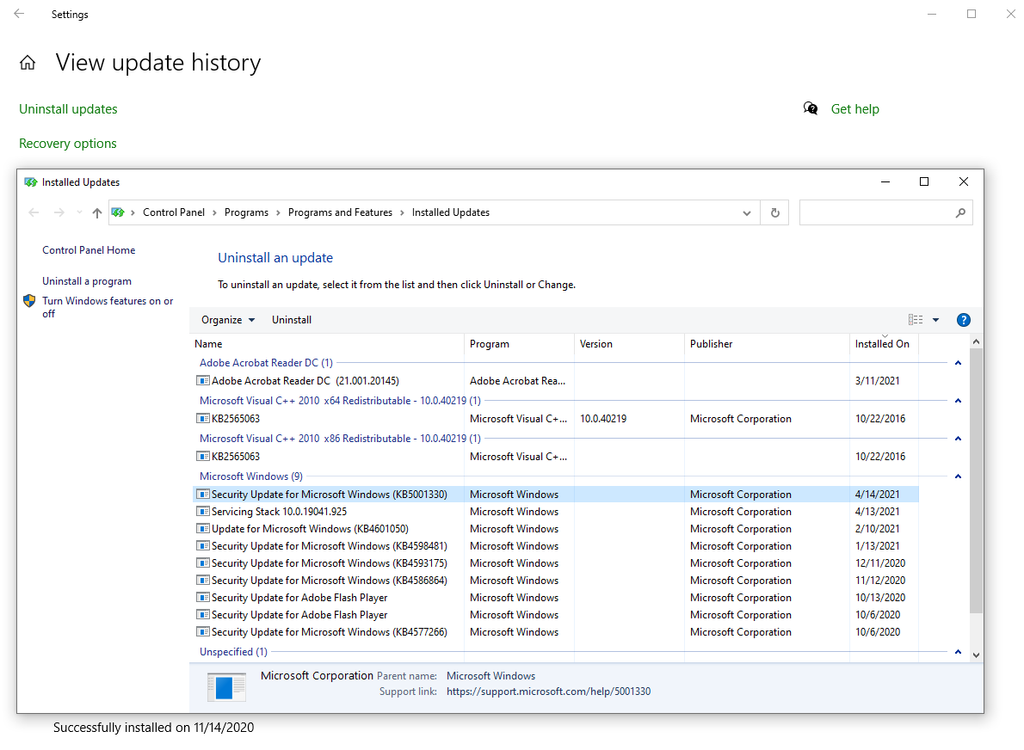Select Programs in the breadcrumb path

coord(247,212)
